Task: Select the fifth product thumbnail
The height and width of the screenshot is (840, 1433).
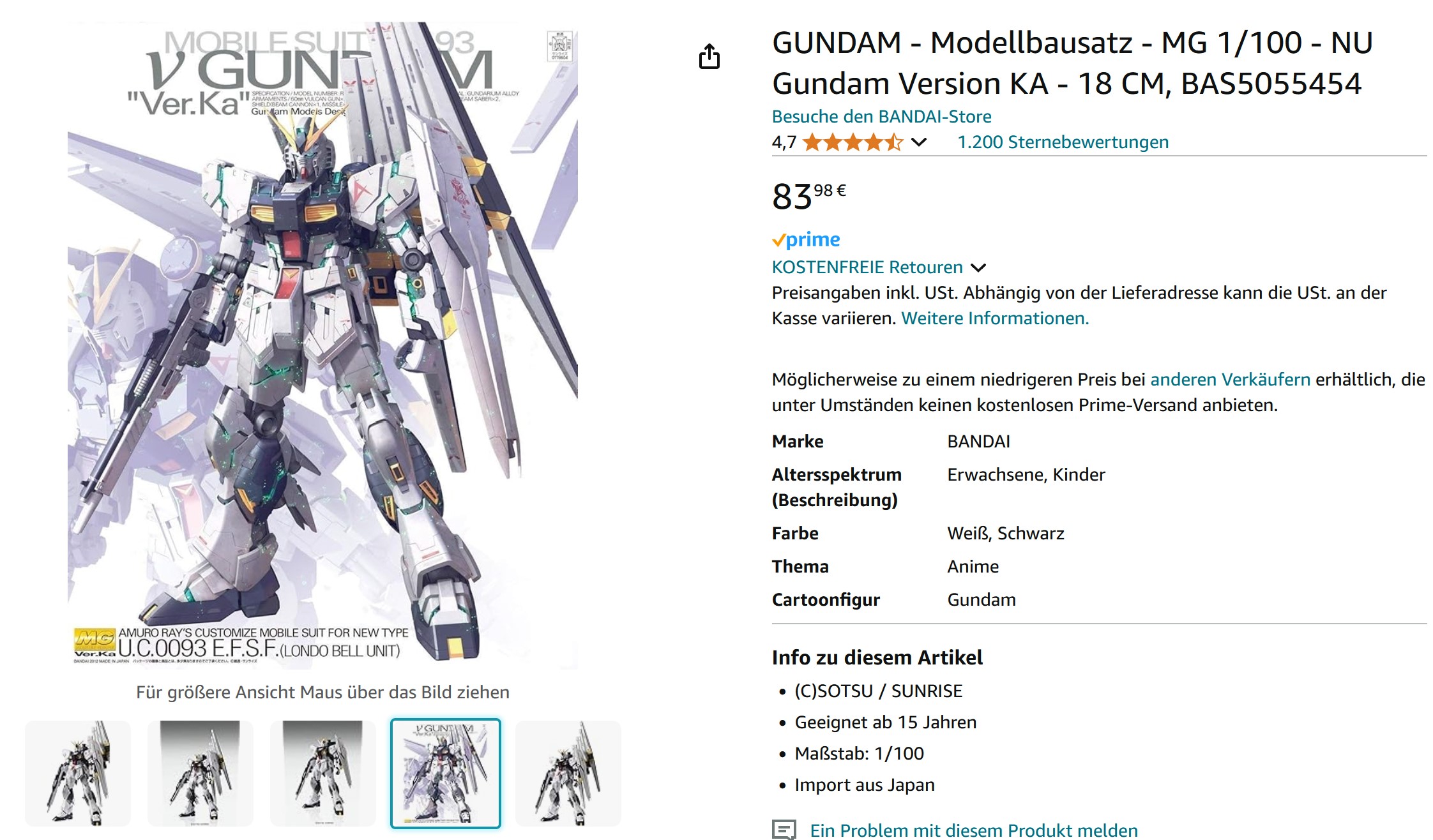Action: (568, 773)
